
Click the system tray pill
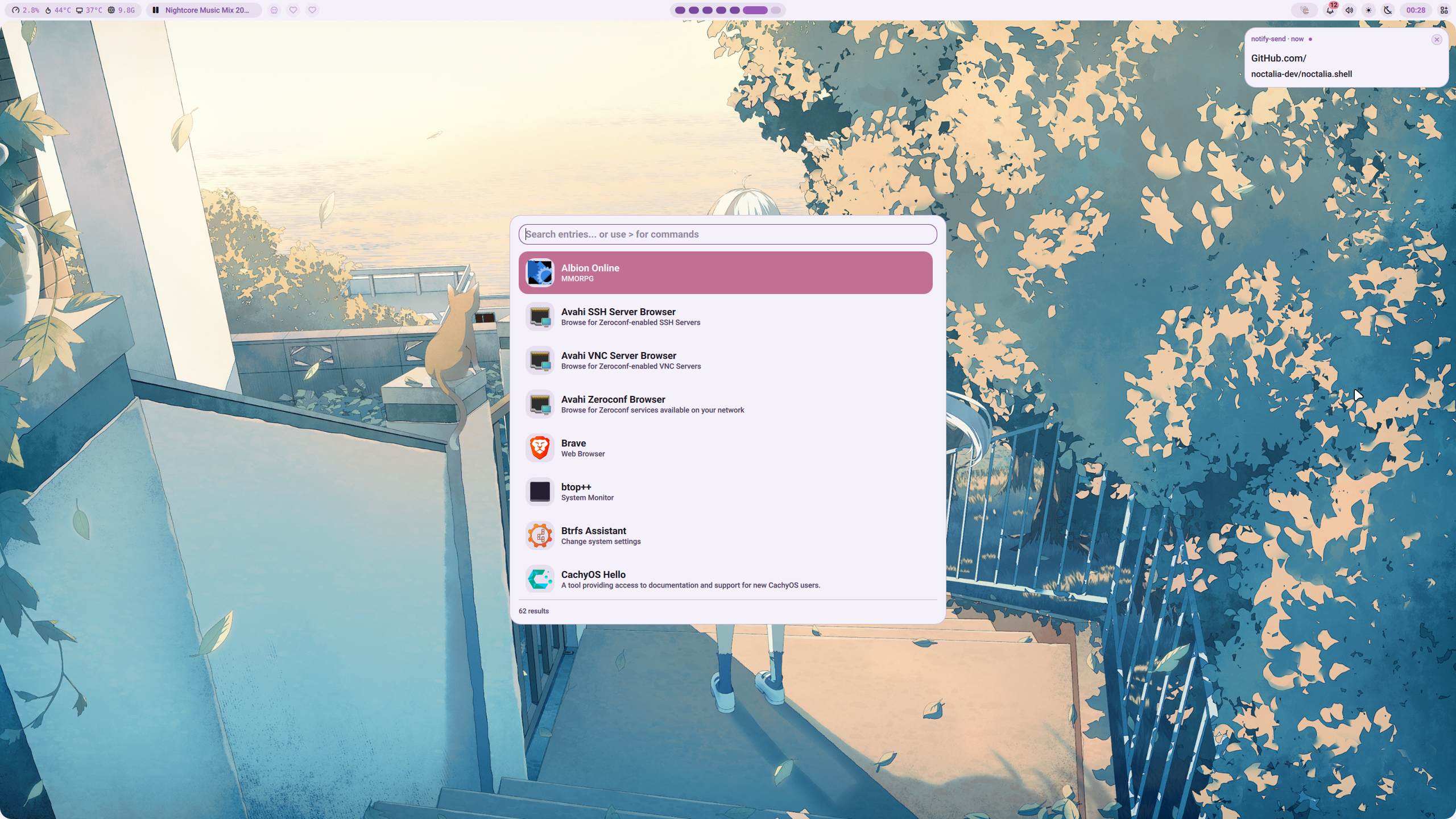pos(1305,10)
